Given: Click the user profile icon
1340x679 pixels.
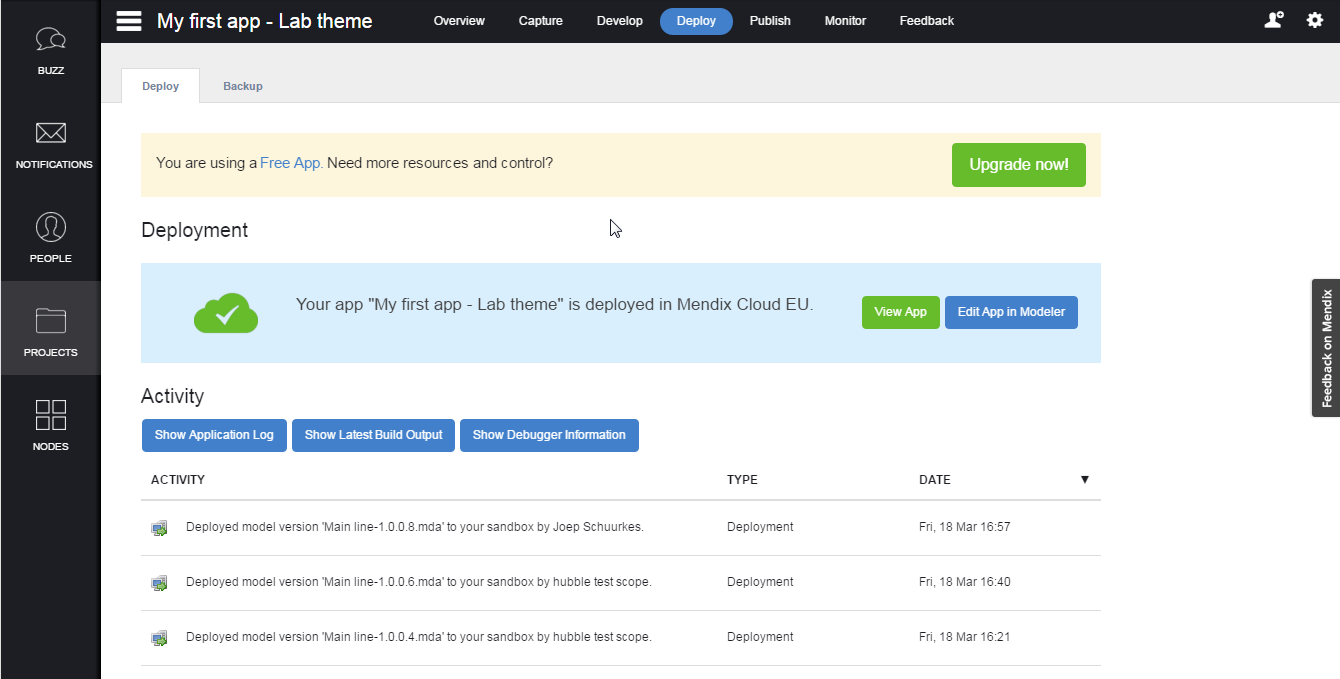Looking at the screenshot, I should [x=1273, y=20].
